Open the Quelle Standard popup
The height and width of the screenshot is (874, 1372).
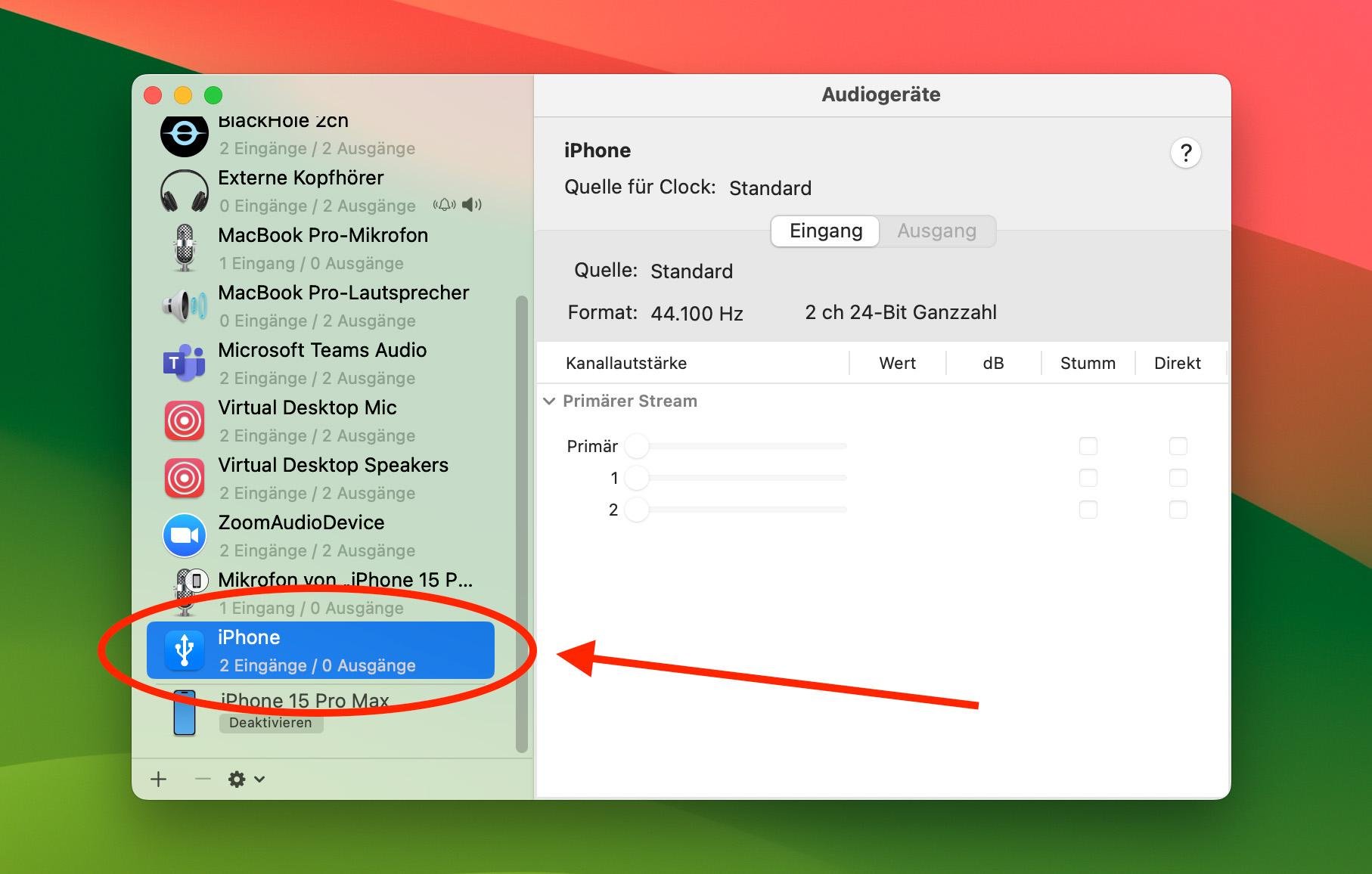tap(691, 271)
